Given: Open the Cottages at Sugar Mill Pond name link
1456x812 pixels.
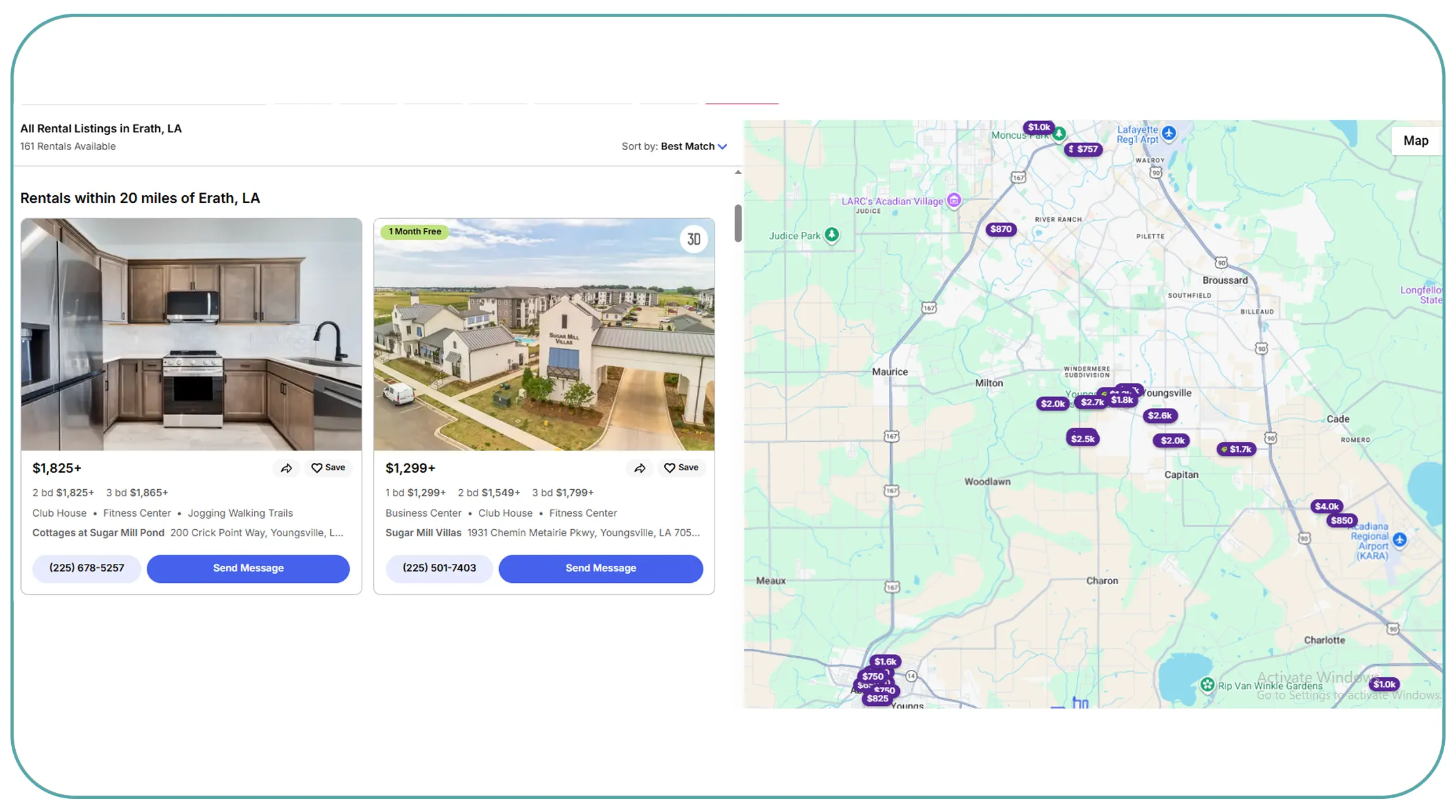Looking at the screenshot, I should click(98, 533).
